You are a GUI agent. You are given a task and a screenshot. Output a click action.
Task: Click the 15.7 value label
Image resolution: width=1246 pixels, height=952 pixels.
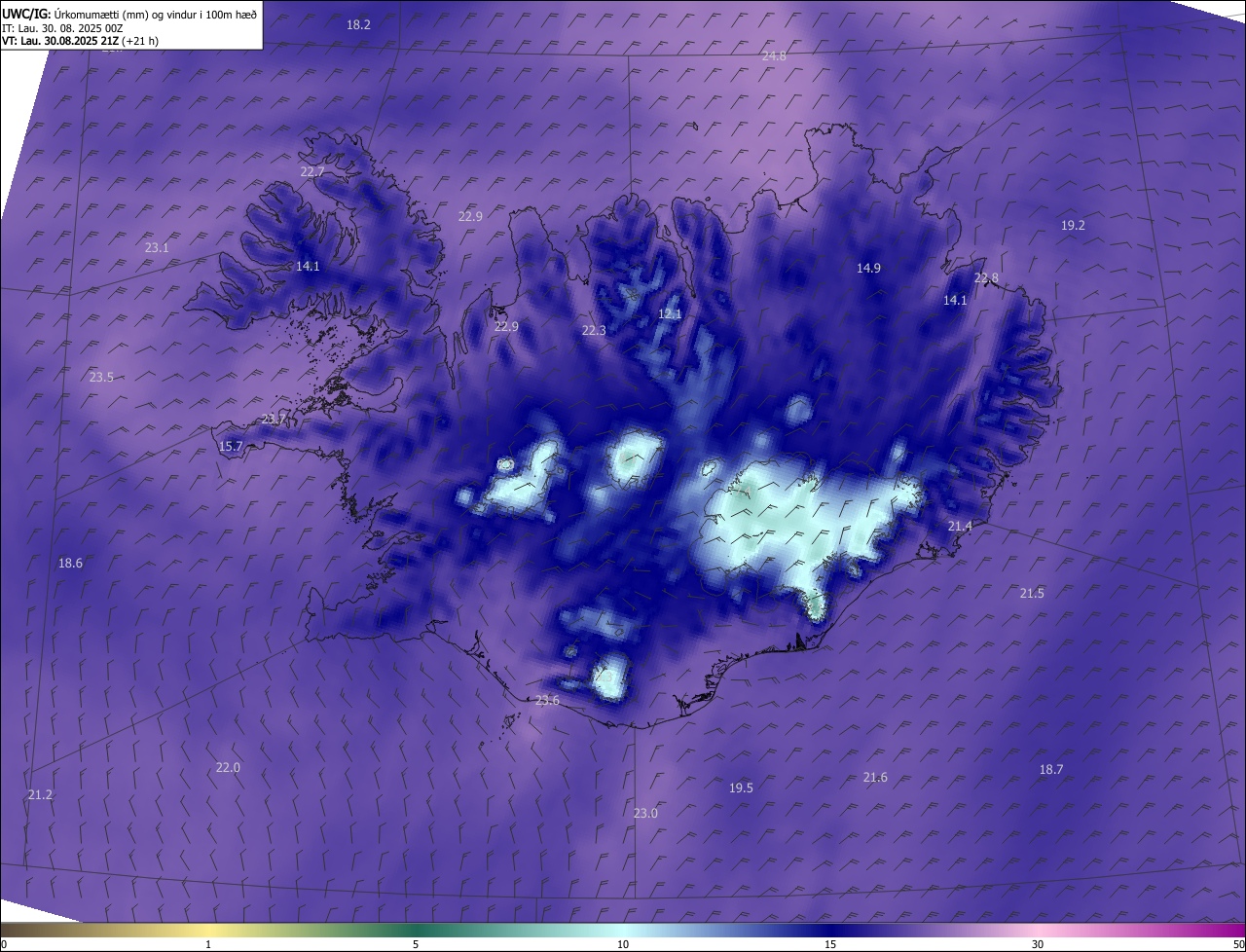(x=230, y=447)
